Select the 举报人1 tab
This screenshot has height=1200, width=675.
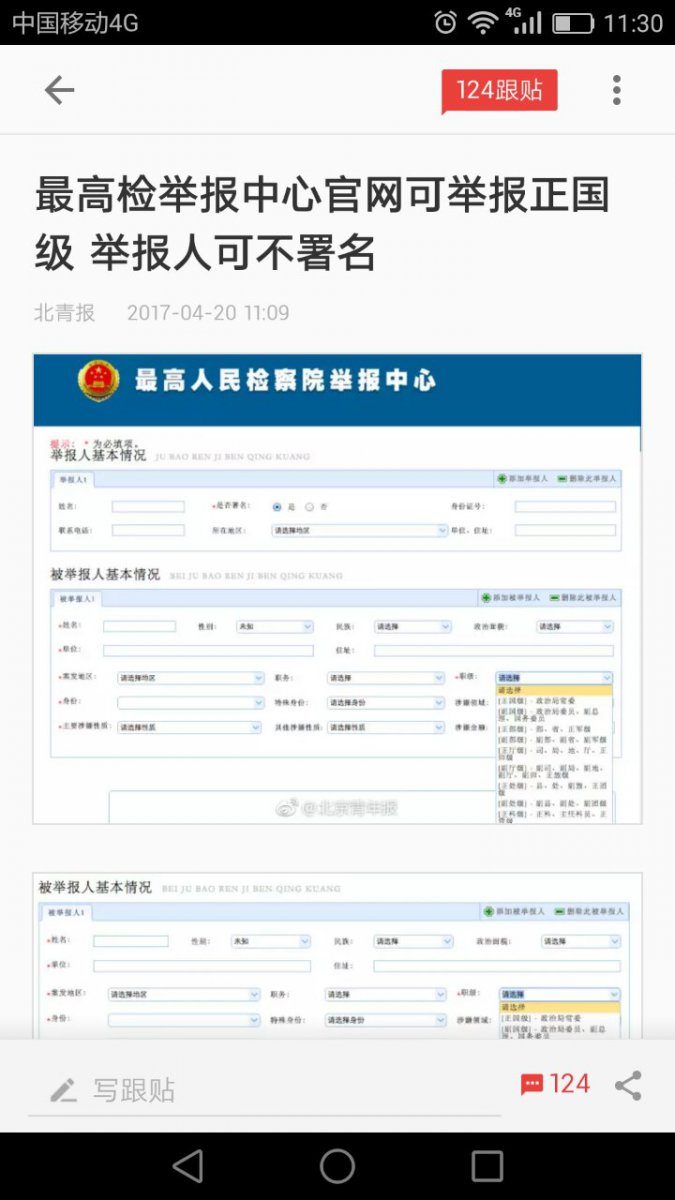click(73, 480)
